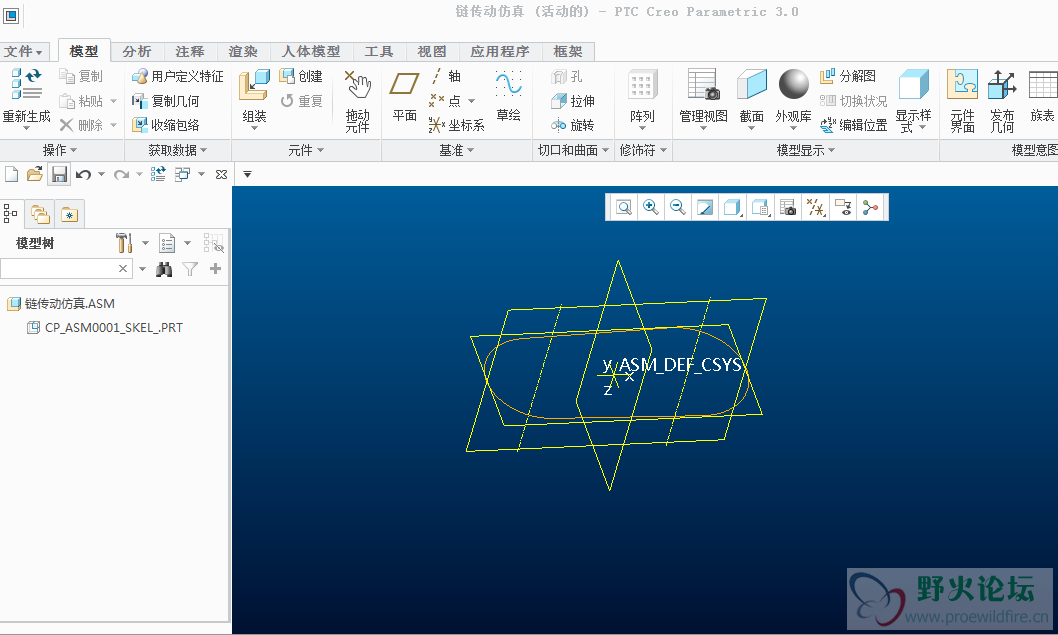Clear the model tree search with X
This screenshot has height=635, width=1058.
pos(123,269)
